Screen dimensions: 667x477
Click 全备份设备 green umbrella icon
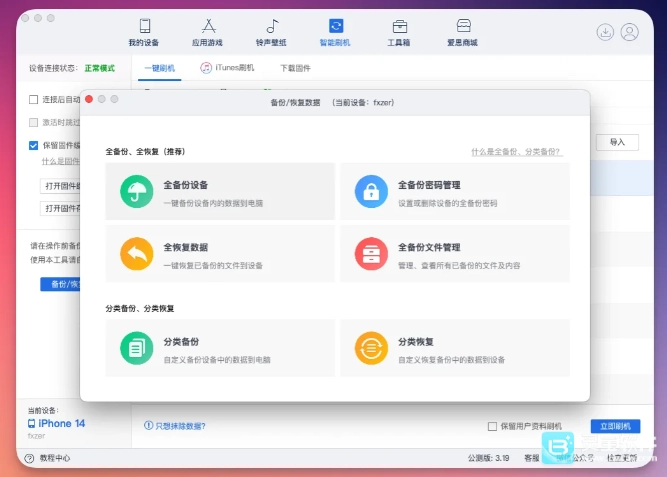coord(136,192)
